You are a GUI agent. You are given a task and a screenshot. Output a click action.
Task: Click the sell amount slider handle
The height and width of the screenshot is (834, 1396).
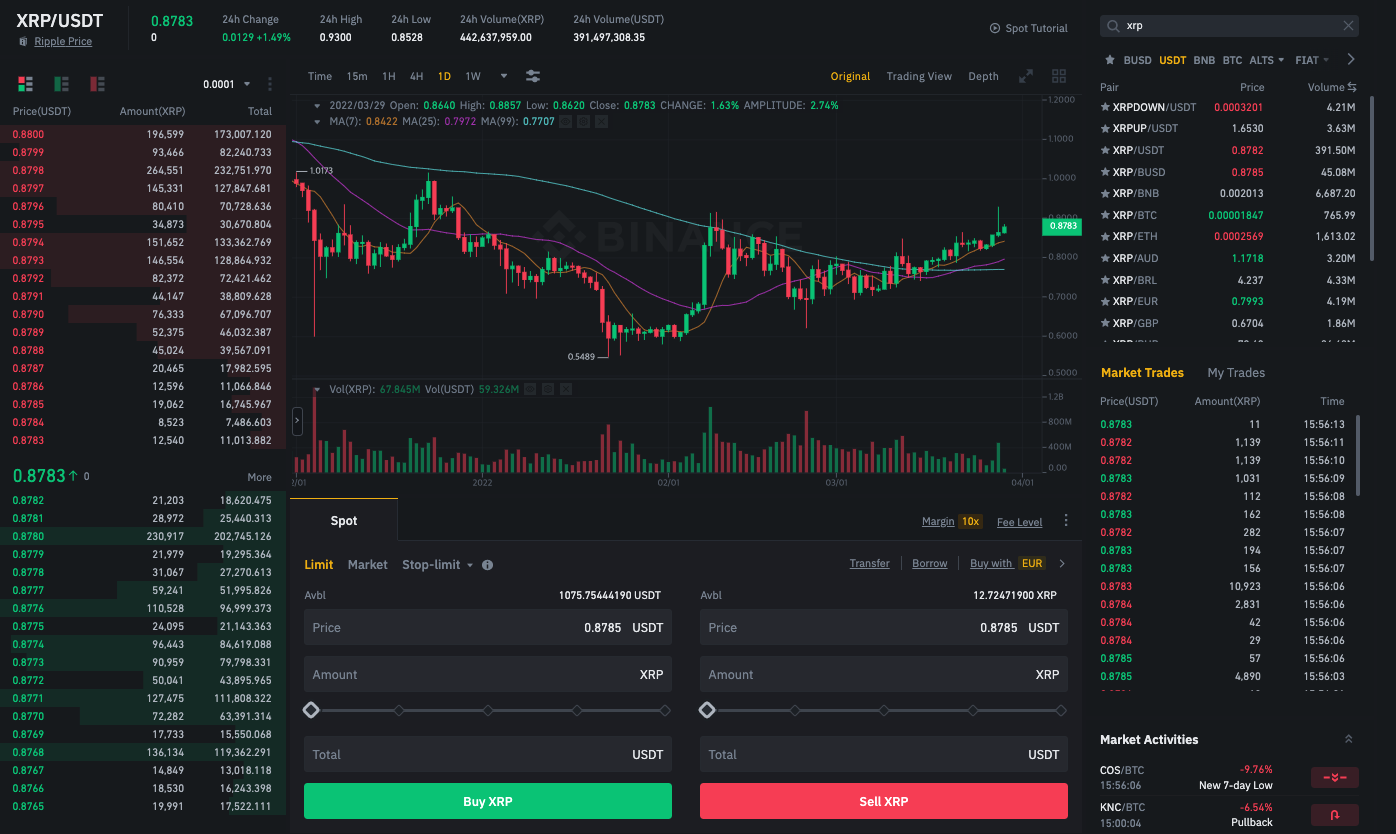707,710
